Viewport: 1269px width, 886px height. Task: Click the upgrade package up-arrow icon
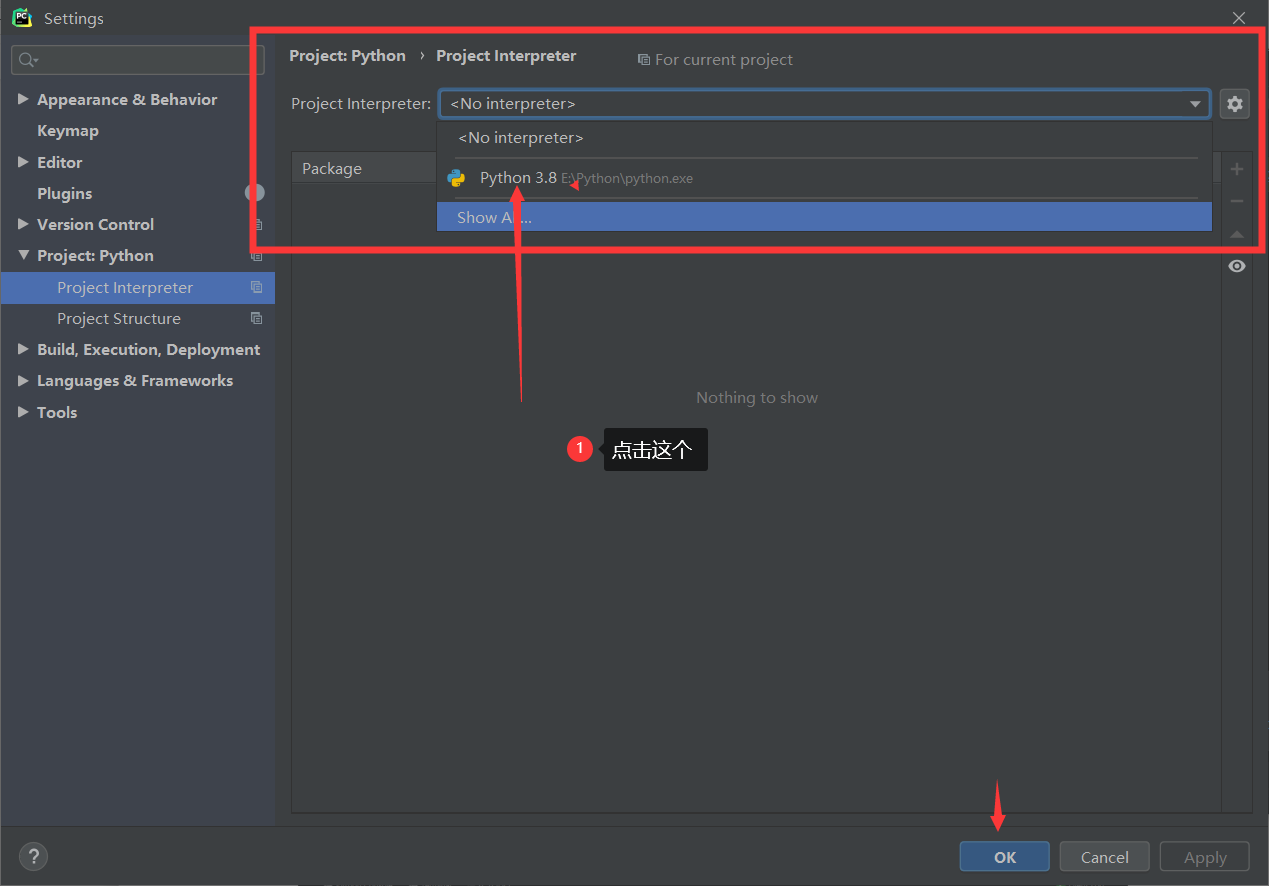click(x=1237, y=234)
